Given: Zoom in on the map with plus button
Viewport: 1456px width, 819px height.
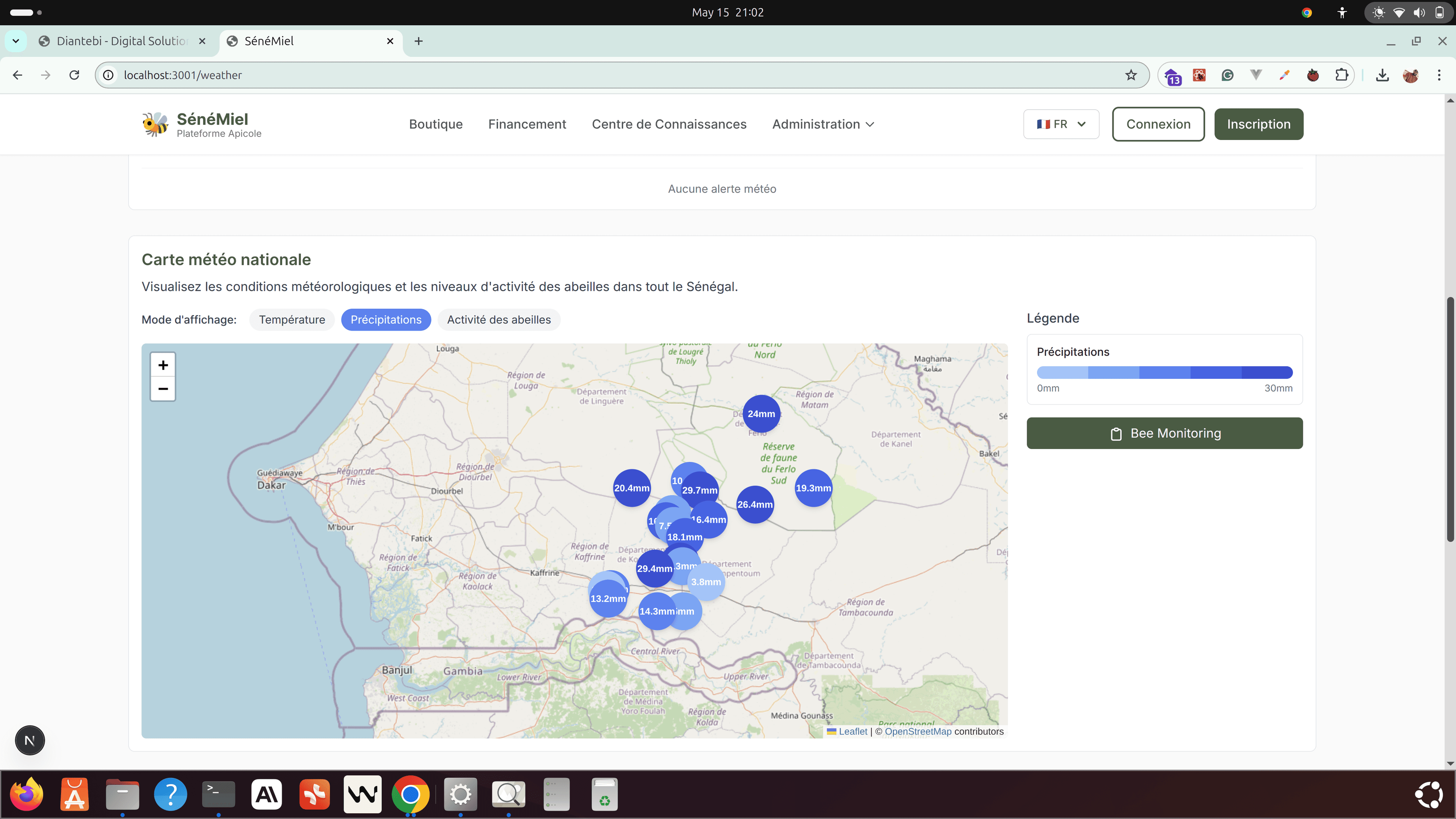Looking at the screenshot, I should click(x=163, y=365).
